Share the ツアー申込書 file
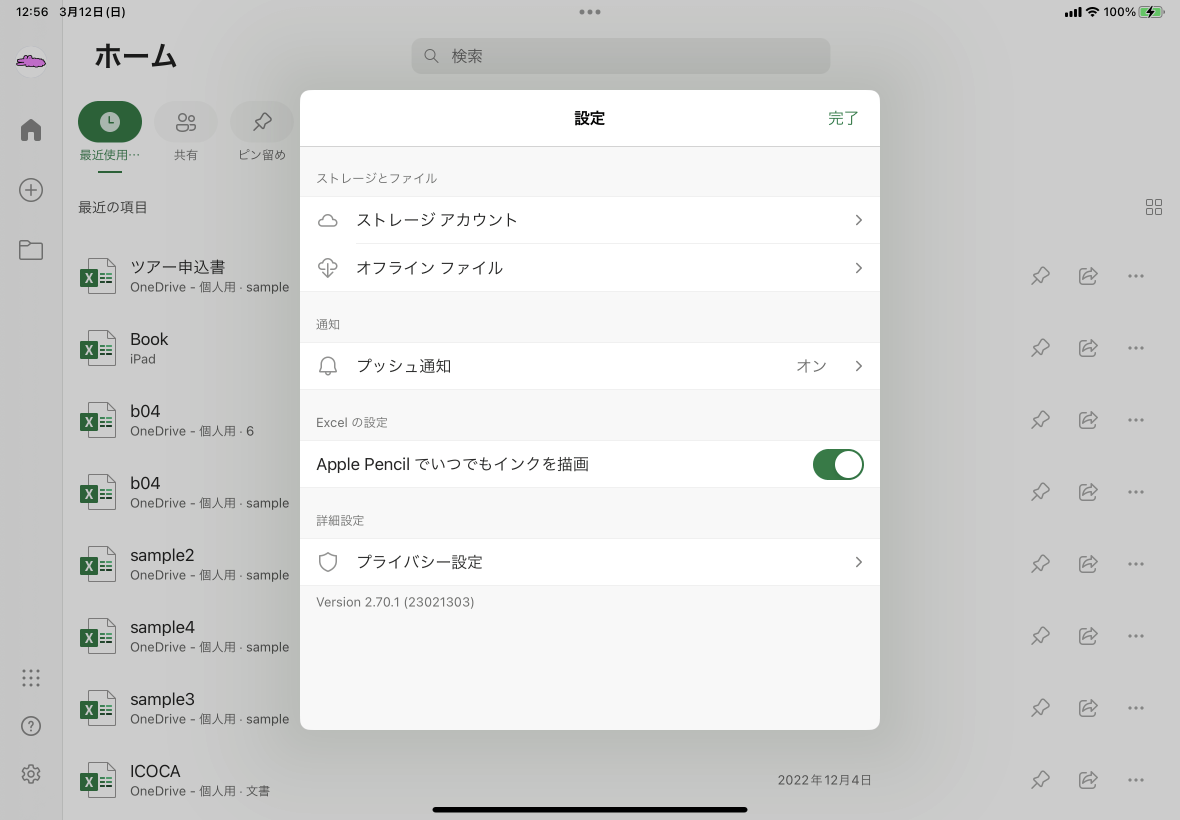This screenshot has height=820, width=1180. (1088, 276)
